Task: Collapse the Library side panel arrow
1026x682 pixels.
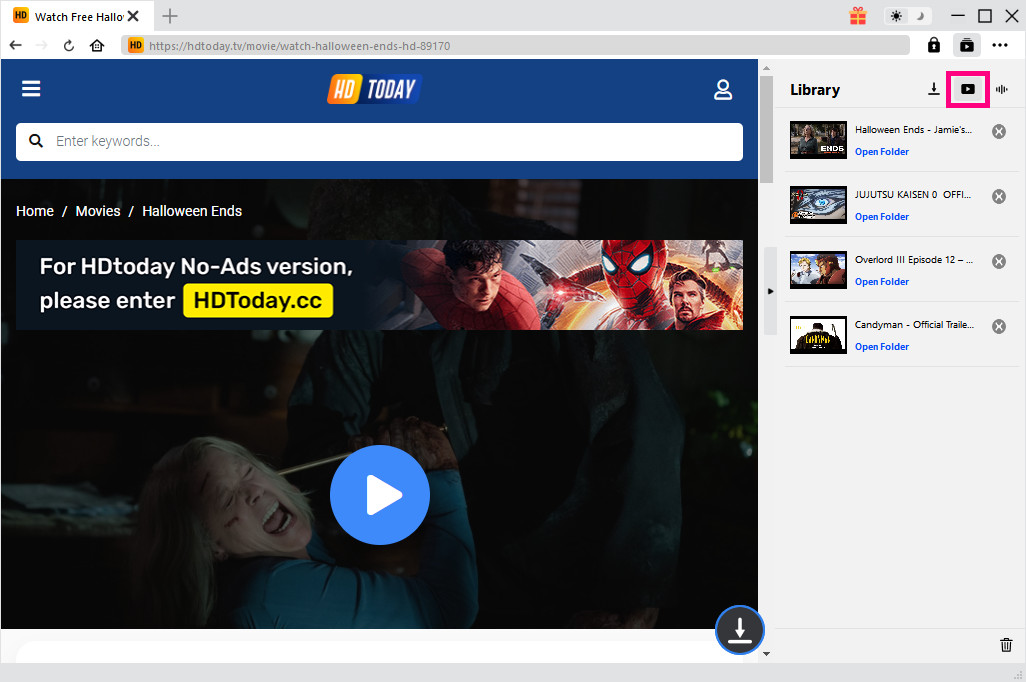Action: [770, 291]
